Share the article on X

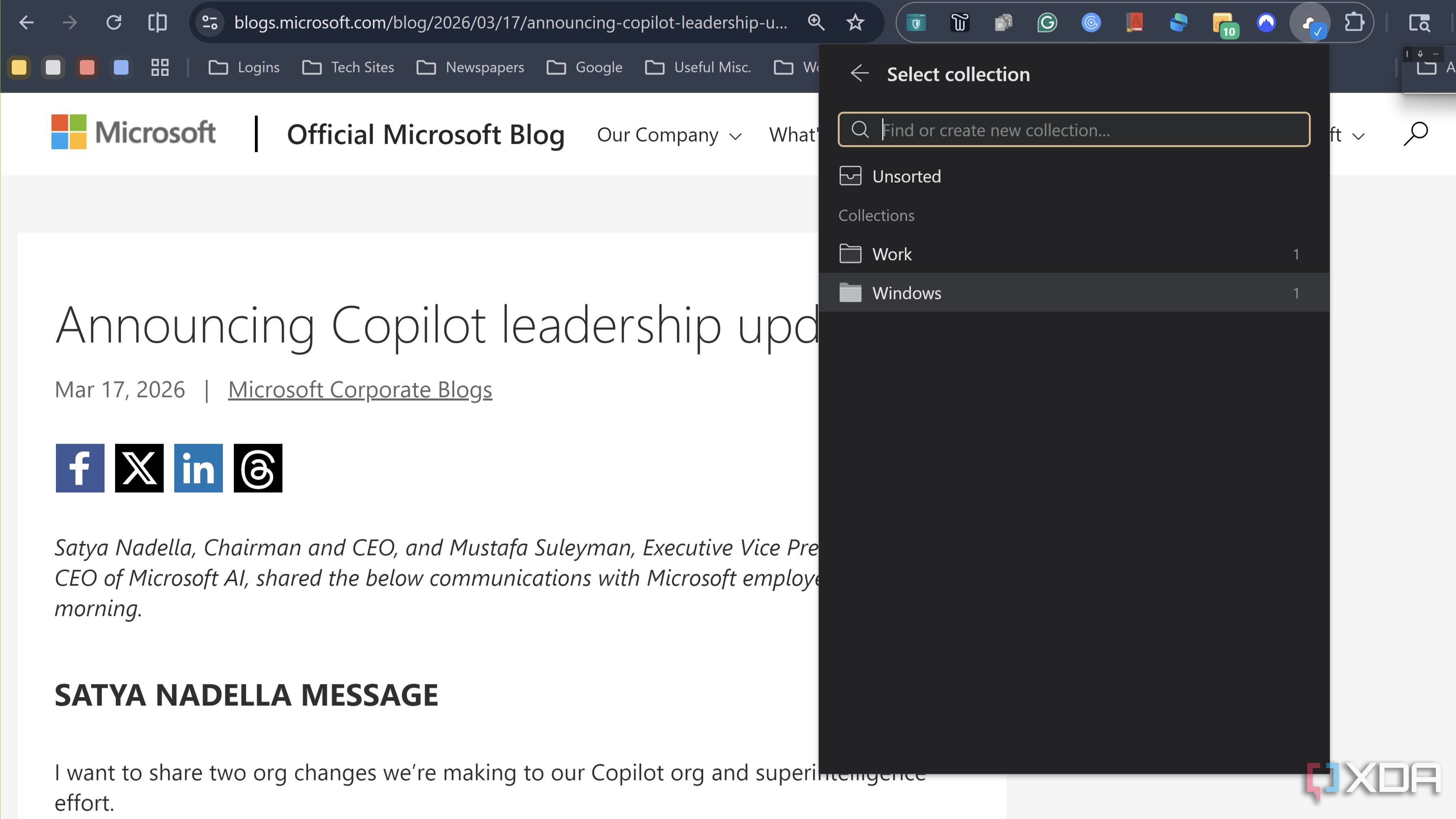click(x=139, y=468)
